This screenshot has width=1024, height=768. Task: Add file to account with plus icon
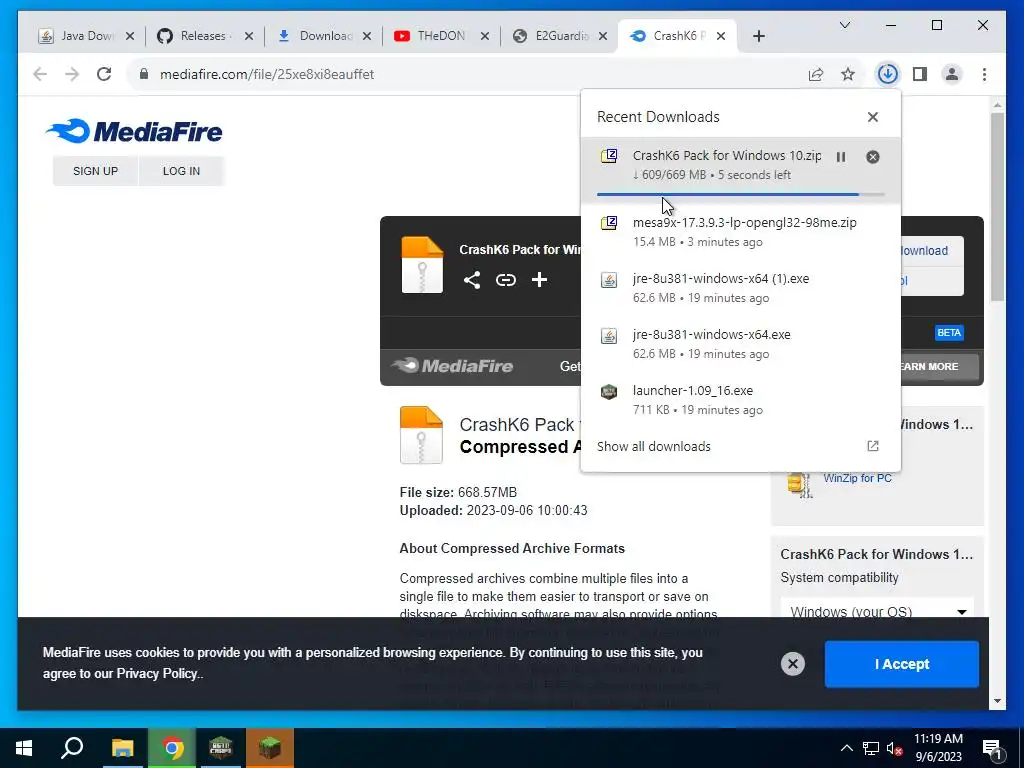(539, 280)
